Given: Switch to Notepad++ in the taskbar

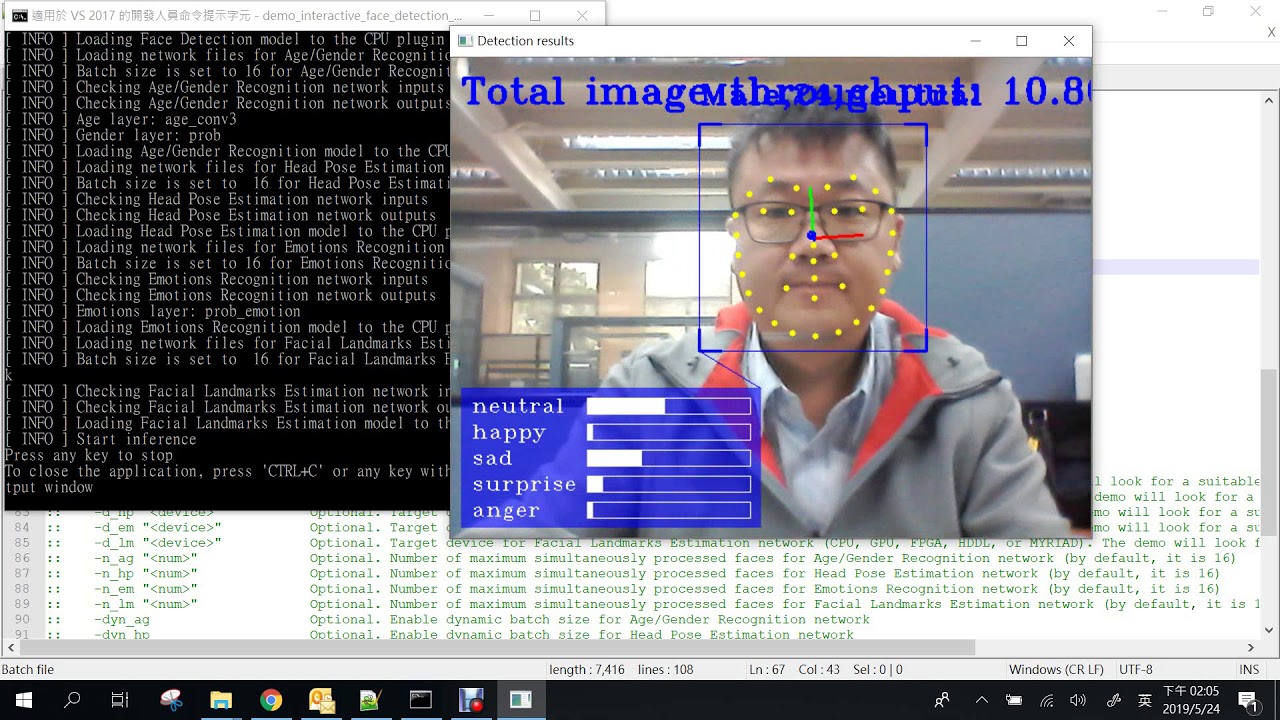Looking at the screenshot, I should pos(371,700).
